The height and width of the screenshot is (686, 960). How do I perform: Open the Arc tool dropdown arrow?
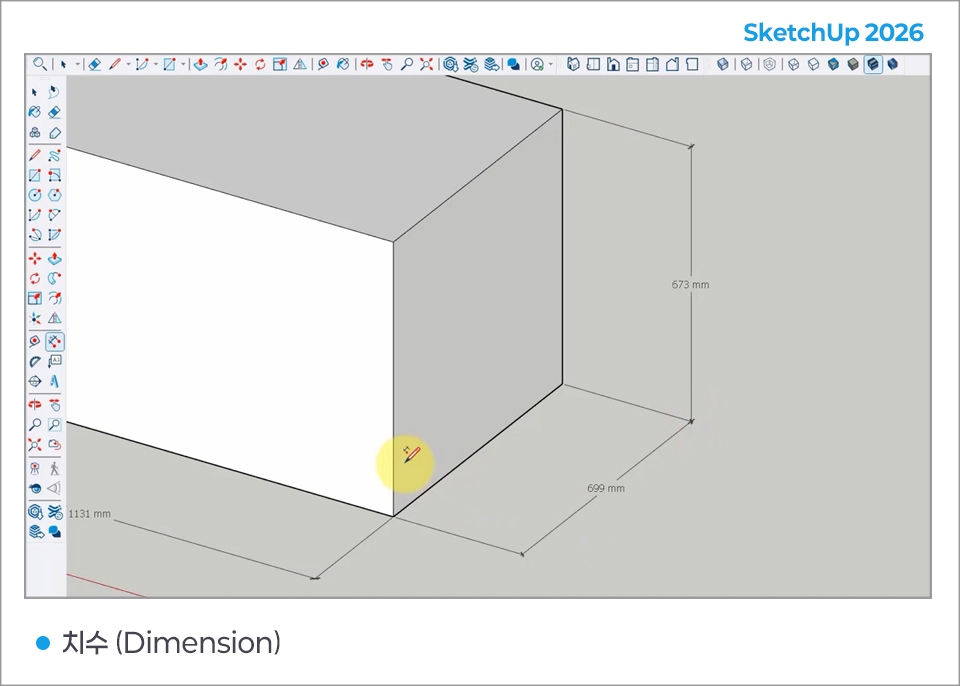156,64
